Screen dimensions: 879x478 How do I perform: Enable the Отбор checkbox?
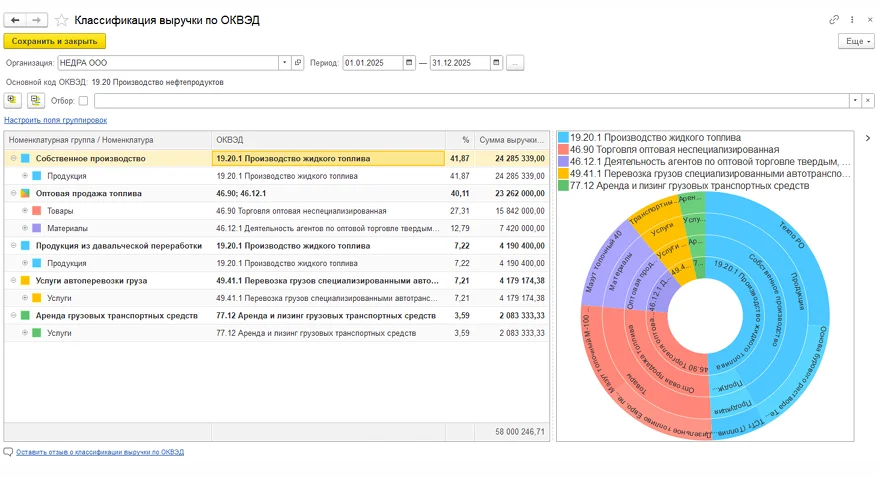83,100
